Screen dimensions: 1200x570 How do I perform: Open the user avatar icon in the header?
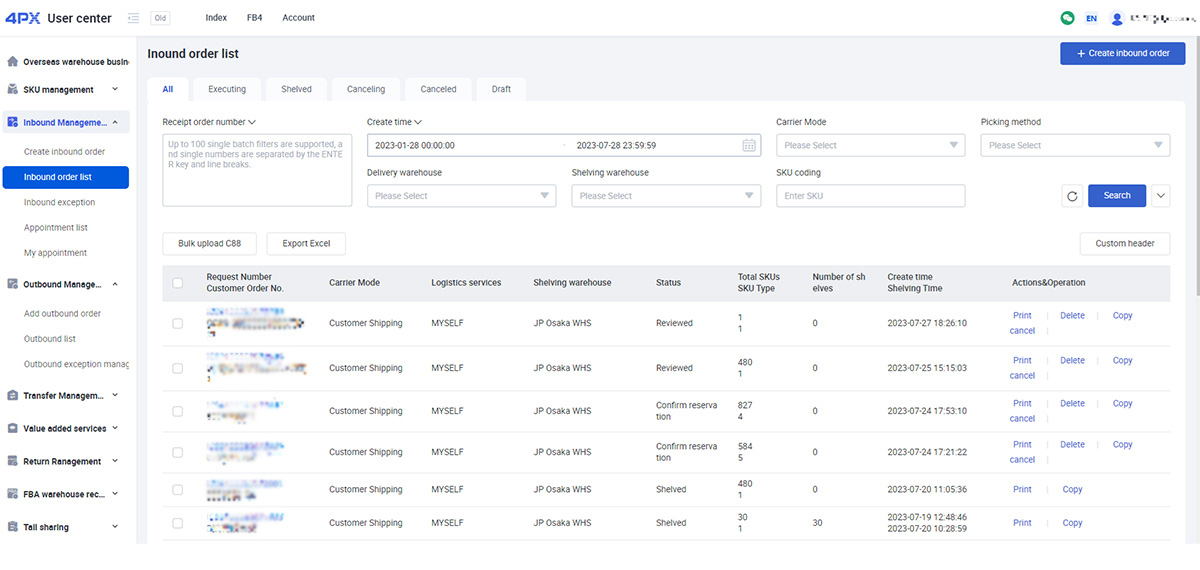1117,18
